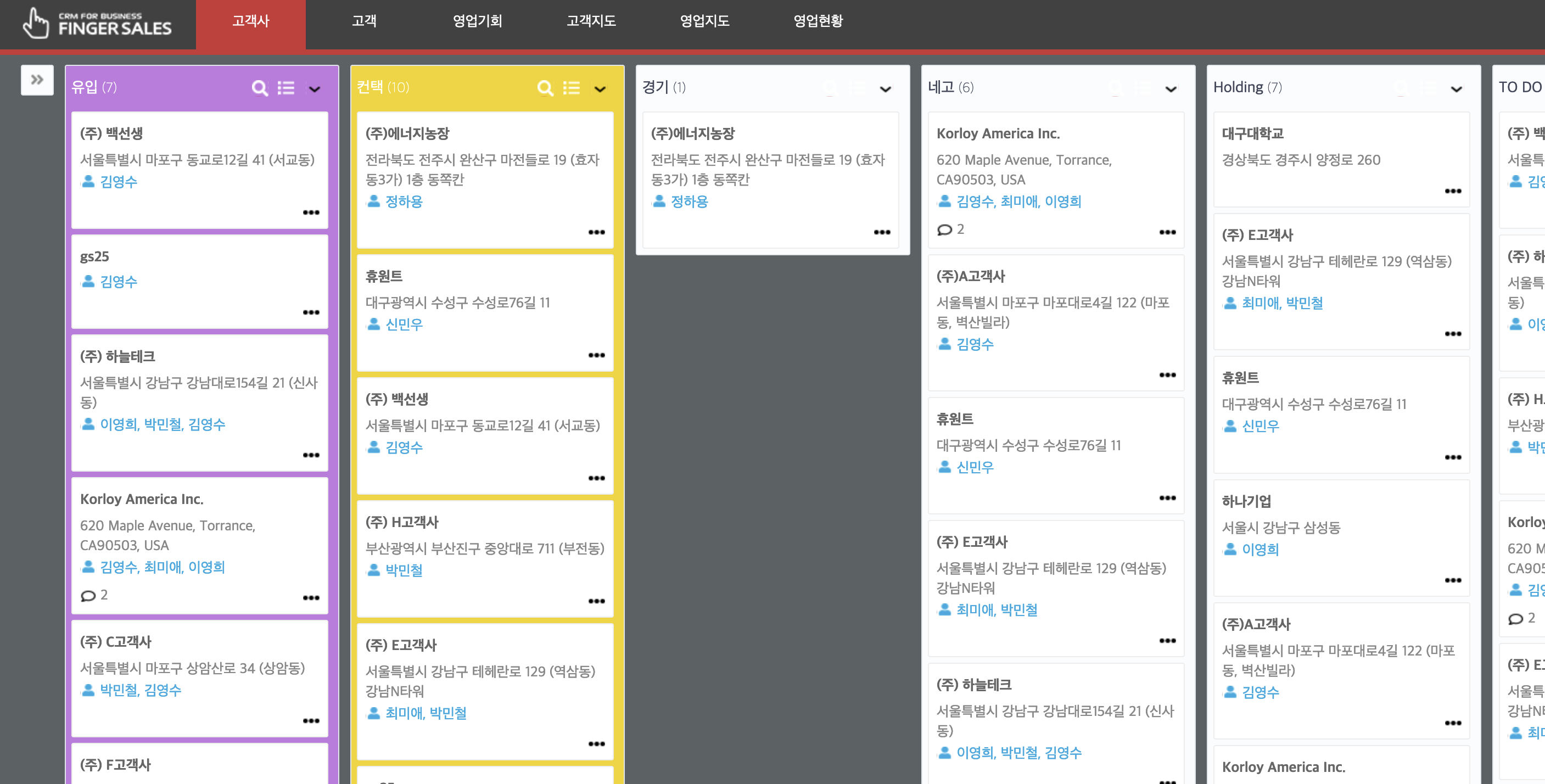Image resolution: width=1545 pixels, height=784 pixels.
Task: Switch to the 영업기회 tab
Action: pyautogui.click(x=478, y=21)
